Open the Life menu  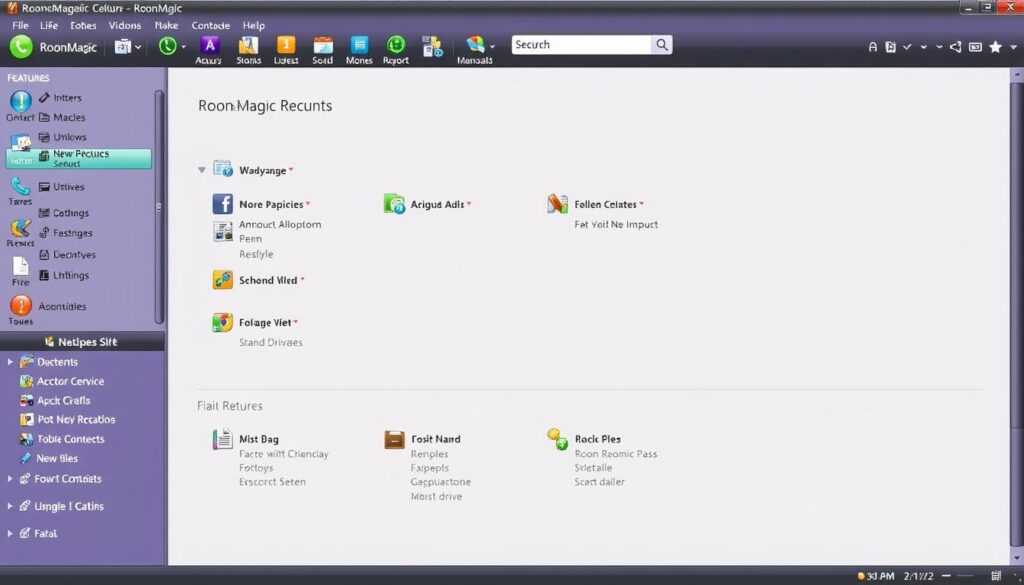point(49,25)
